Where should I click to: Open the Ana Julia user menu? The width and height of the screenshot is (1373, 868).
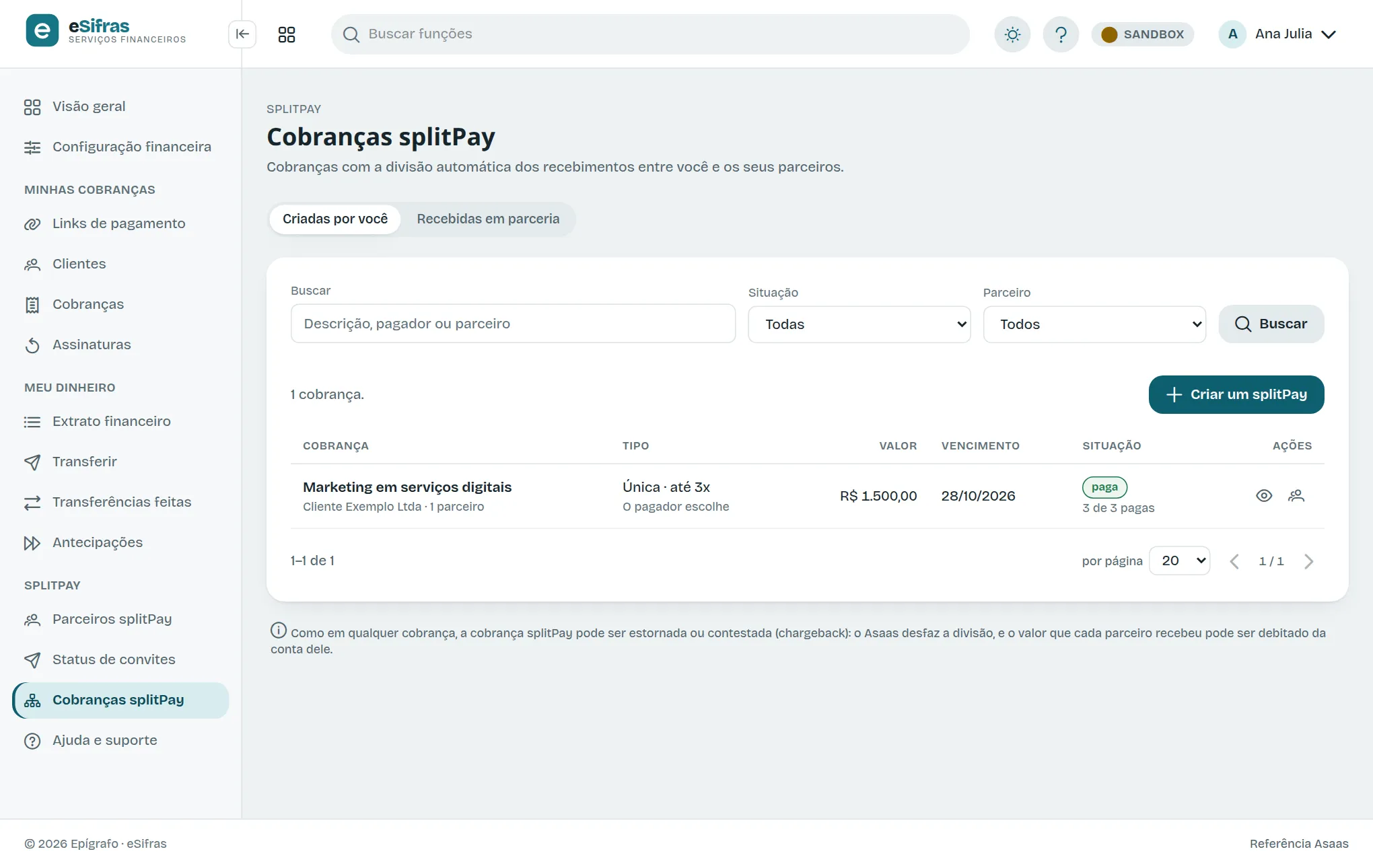(x=1279, y=34)
